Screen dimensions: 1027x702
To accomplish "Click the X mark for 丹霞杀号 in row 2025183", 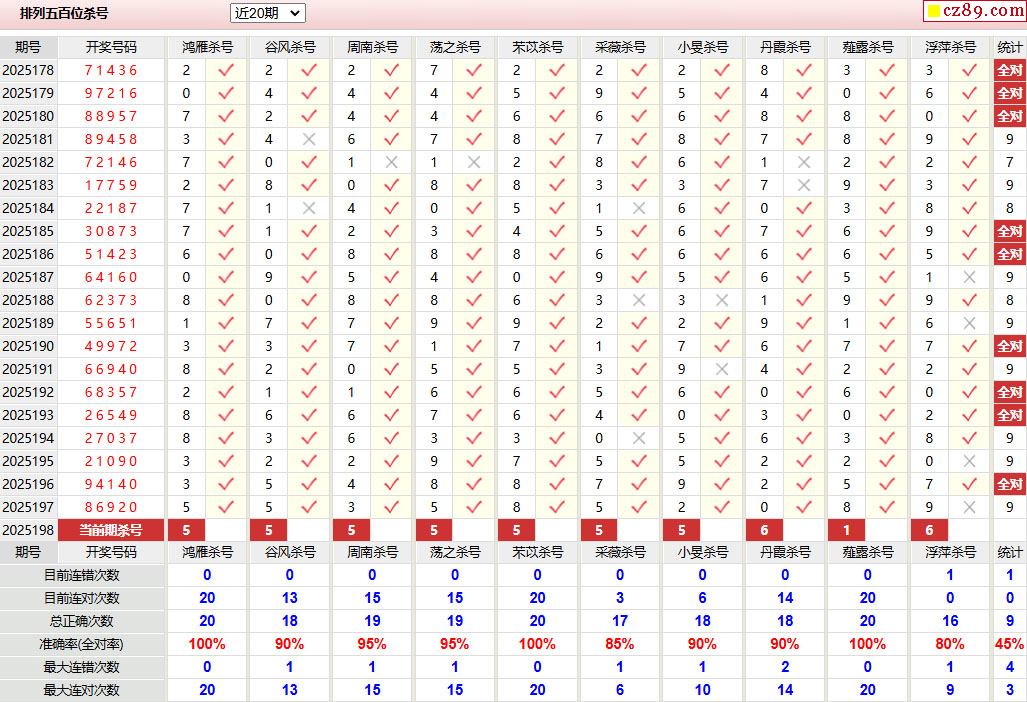I will pyautogui.click(x=804, y=185).
